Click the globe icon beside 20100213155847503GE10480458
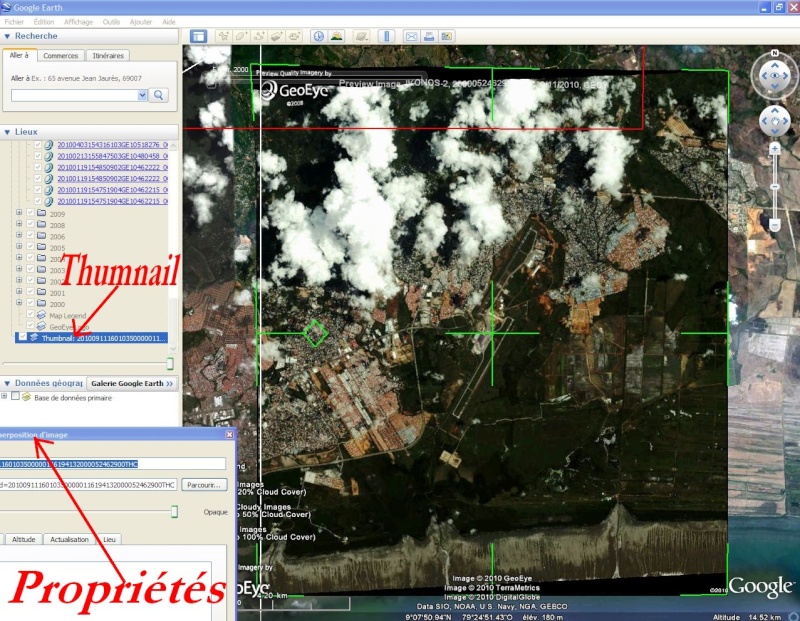This screenshot has height=621, width=800. tap(48, 156)
